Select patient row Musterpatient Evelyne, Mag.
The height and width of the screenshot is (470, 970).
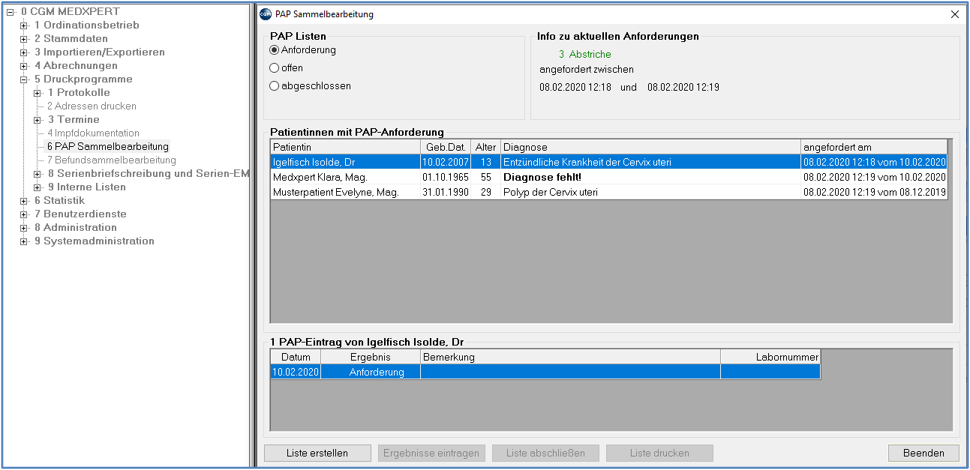click(609, 192)
